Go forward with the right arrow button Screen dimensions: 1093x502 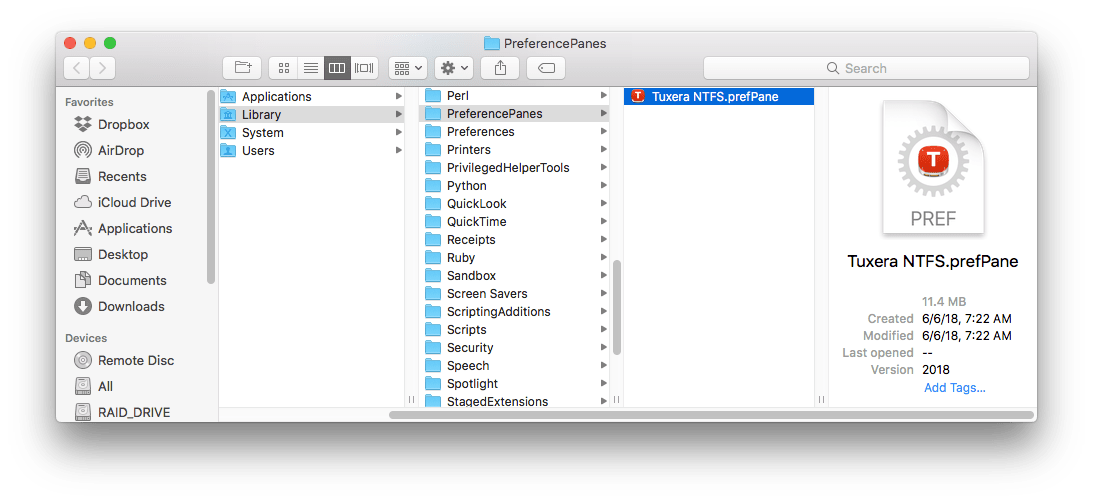coord(102,68)
